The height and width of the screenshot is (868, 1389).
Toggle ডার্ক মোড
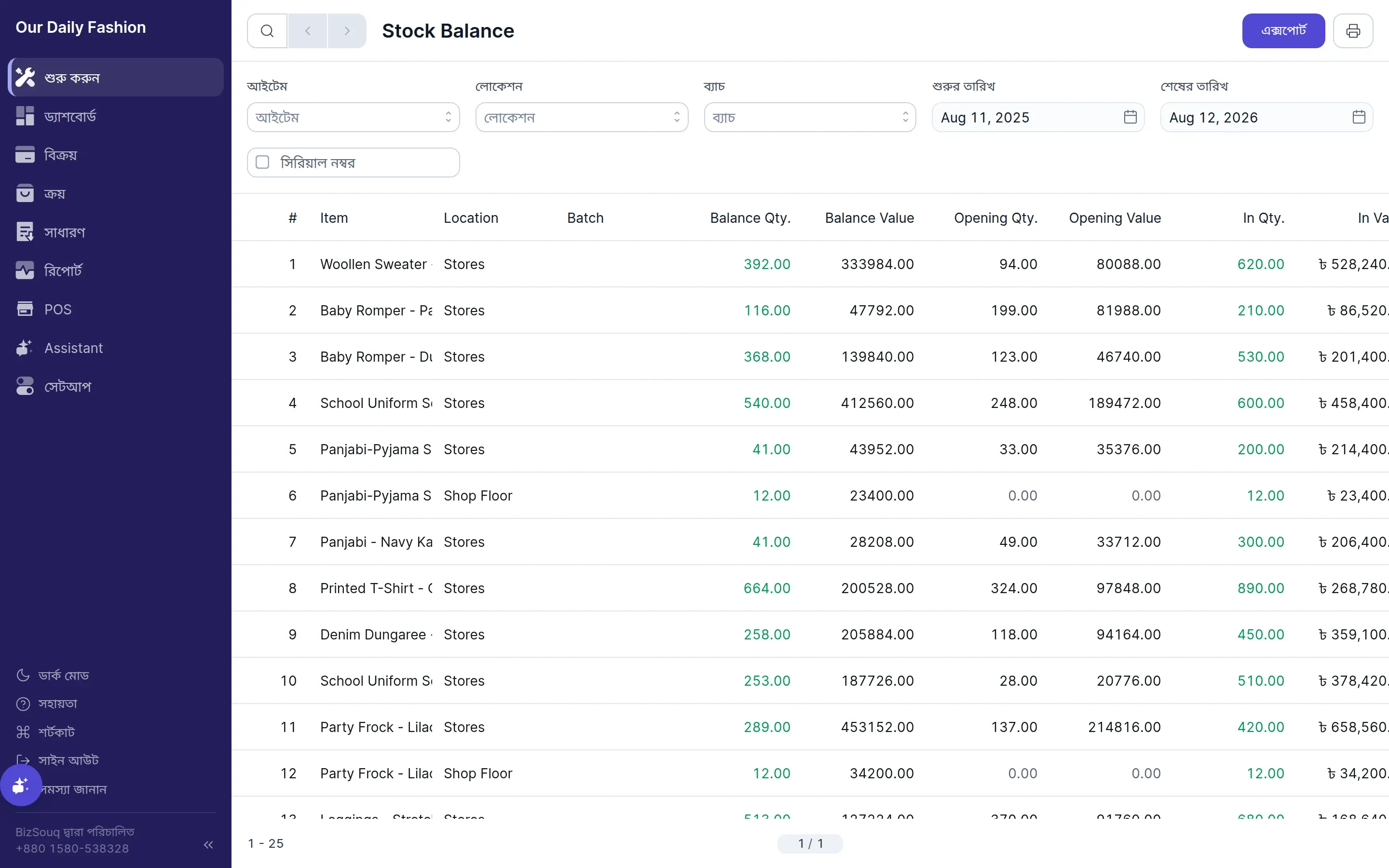53,675
